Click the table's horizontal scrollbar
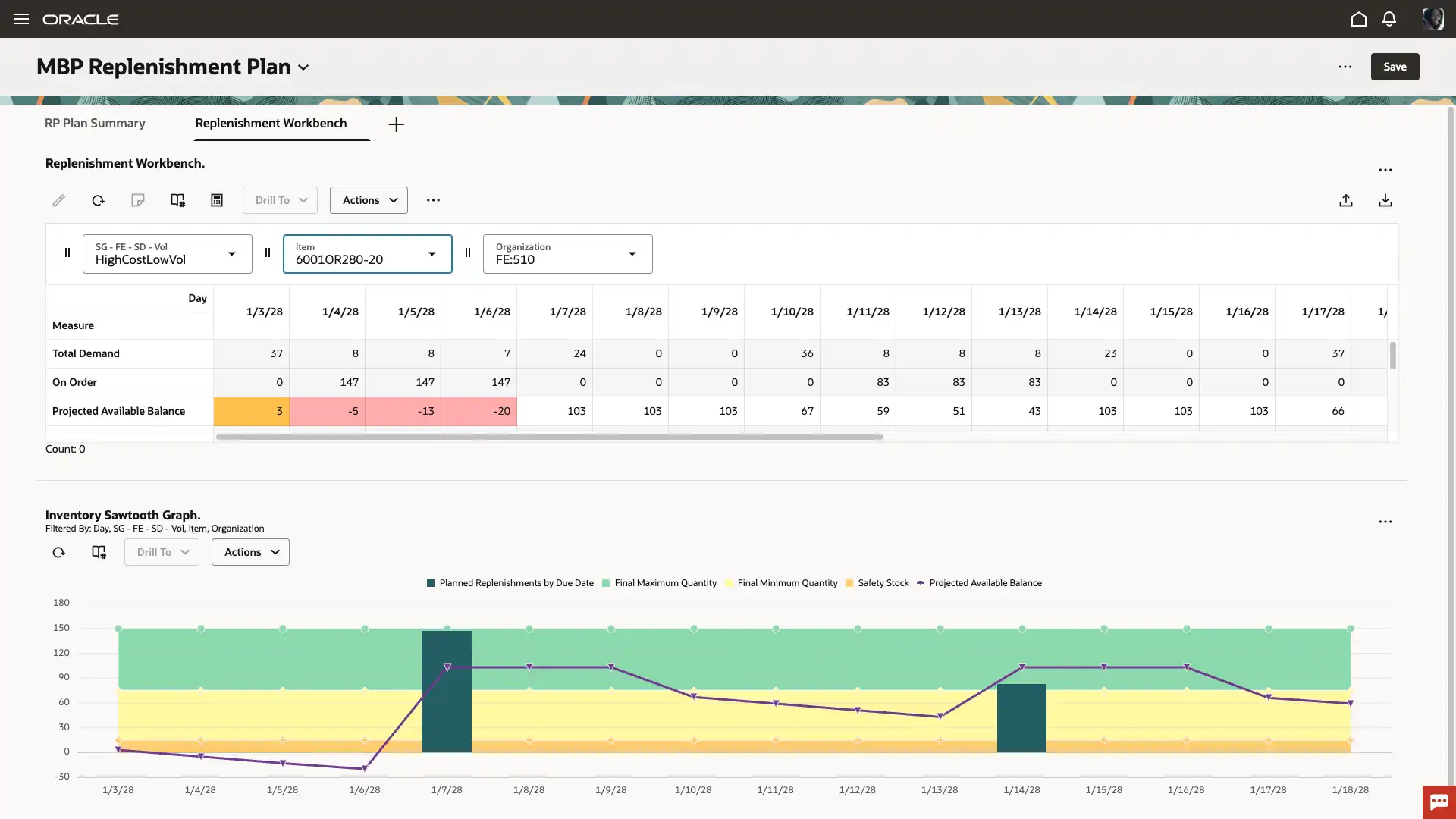Image resolution: width=1456 pixels, height=819 pixels. [x=549, y=437]
